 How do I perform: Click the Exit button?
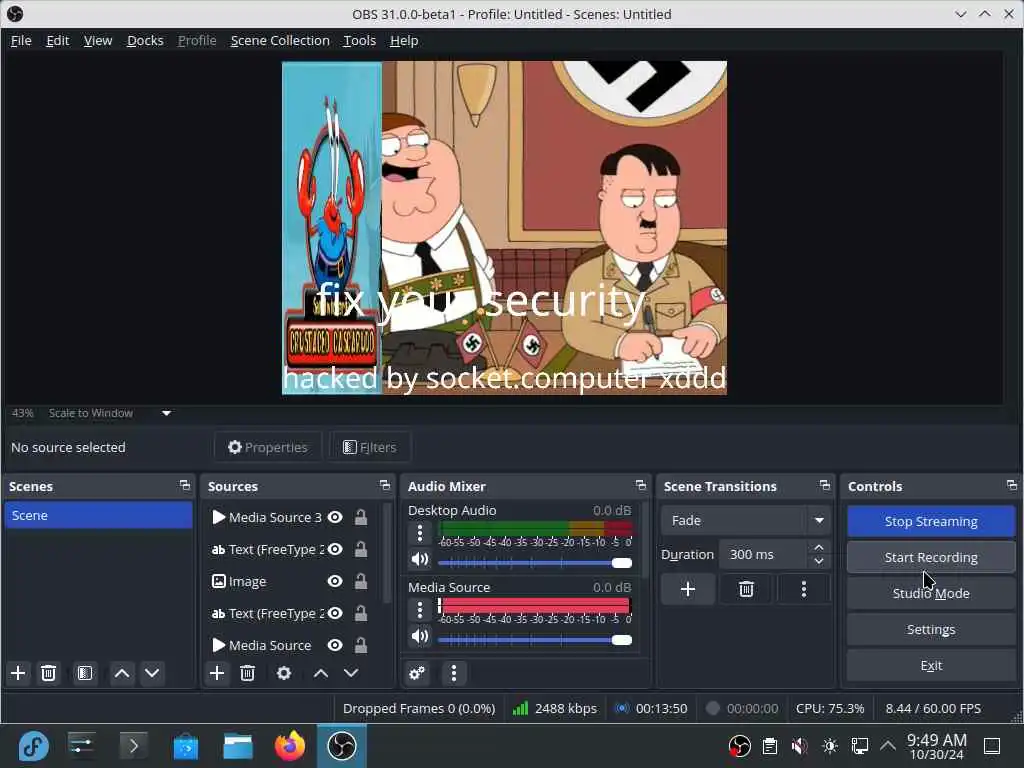click(x=931, y=665)
